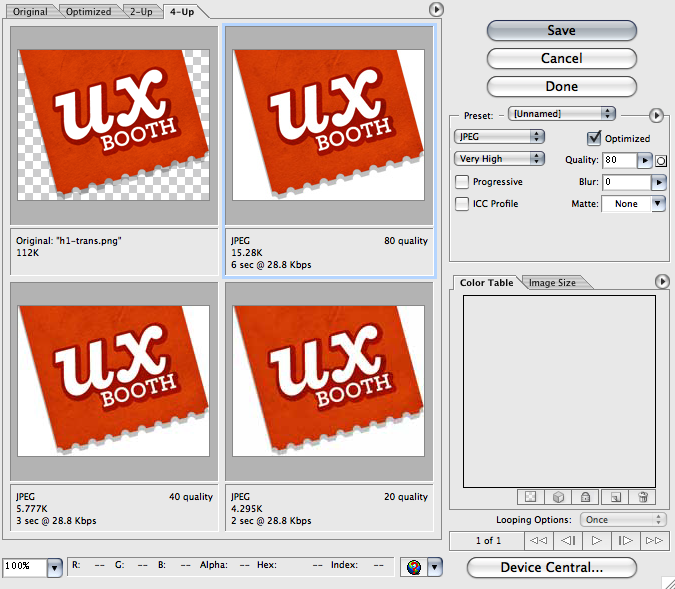This screenshot has width=675, height=589.
Task: Click the "5.777K" file size text
Action: (x=32, y=508)
